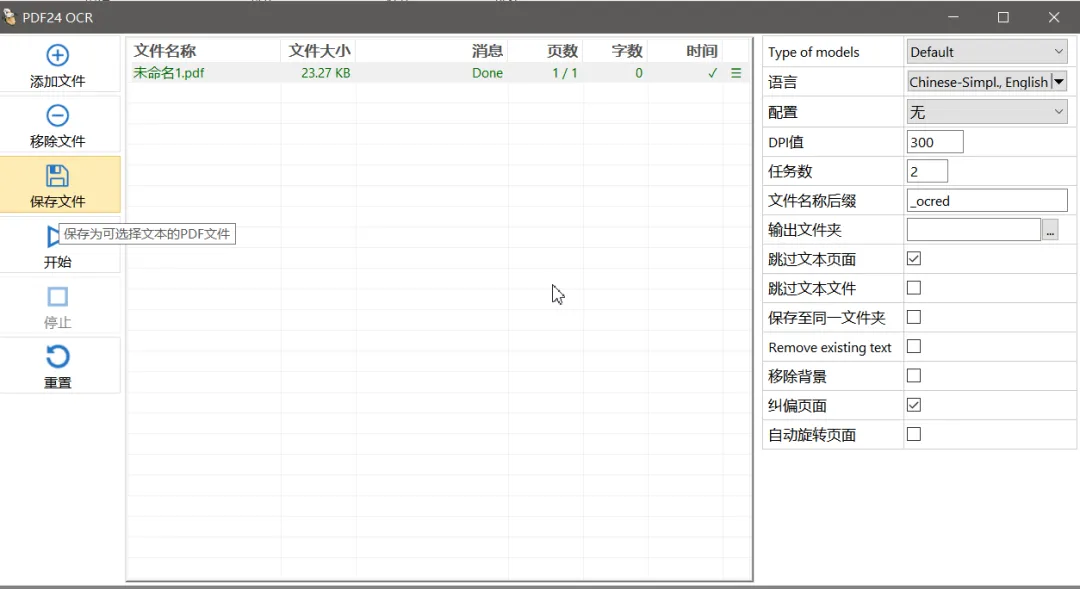Image resolution: width=1080 pixels, height=589 pixels.
Task: Enable the Remove existing text checkbox
Action: pyautogui.click(x=914, y=347)
